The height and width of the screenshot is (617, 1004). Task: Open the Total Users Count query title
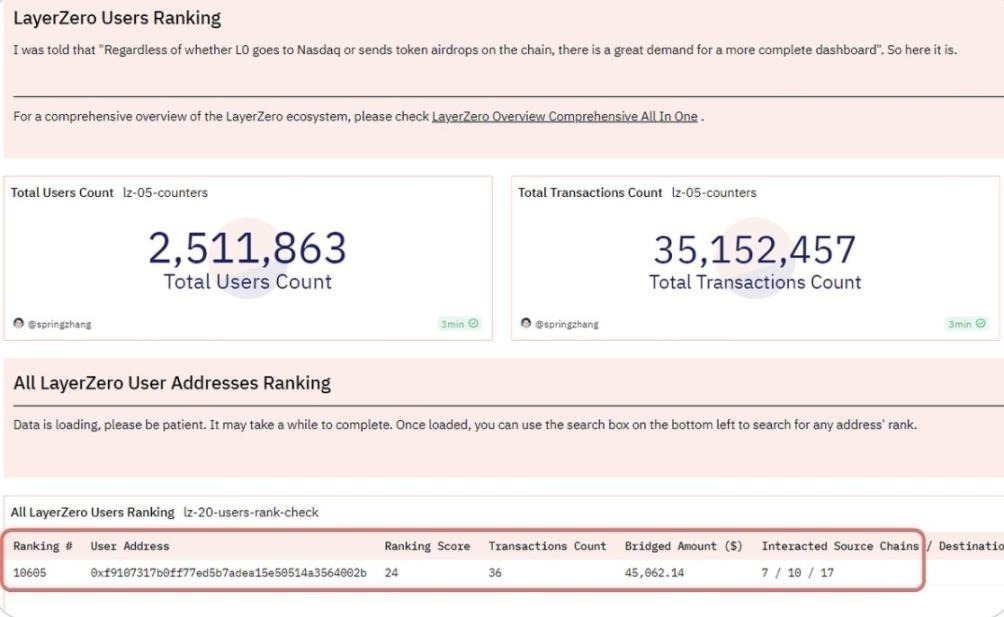(x=62, y=193)
